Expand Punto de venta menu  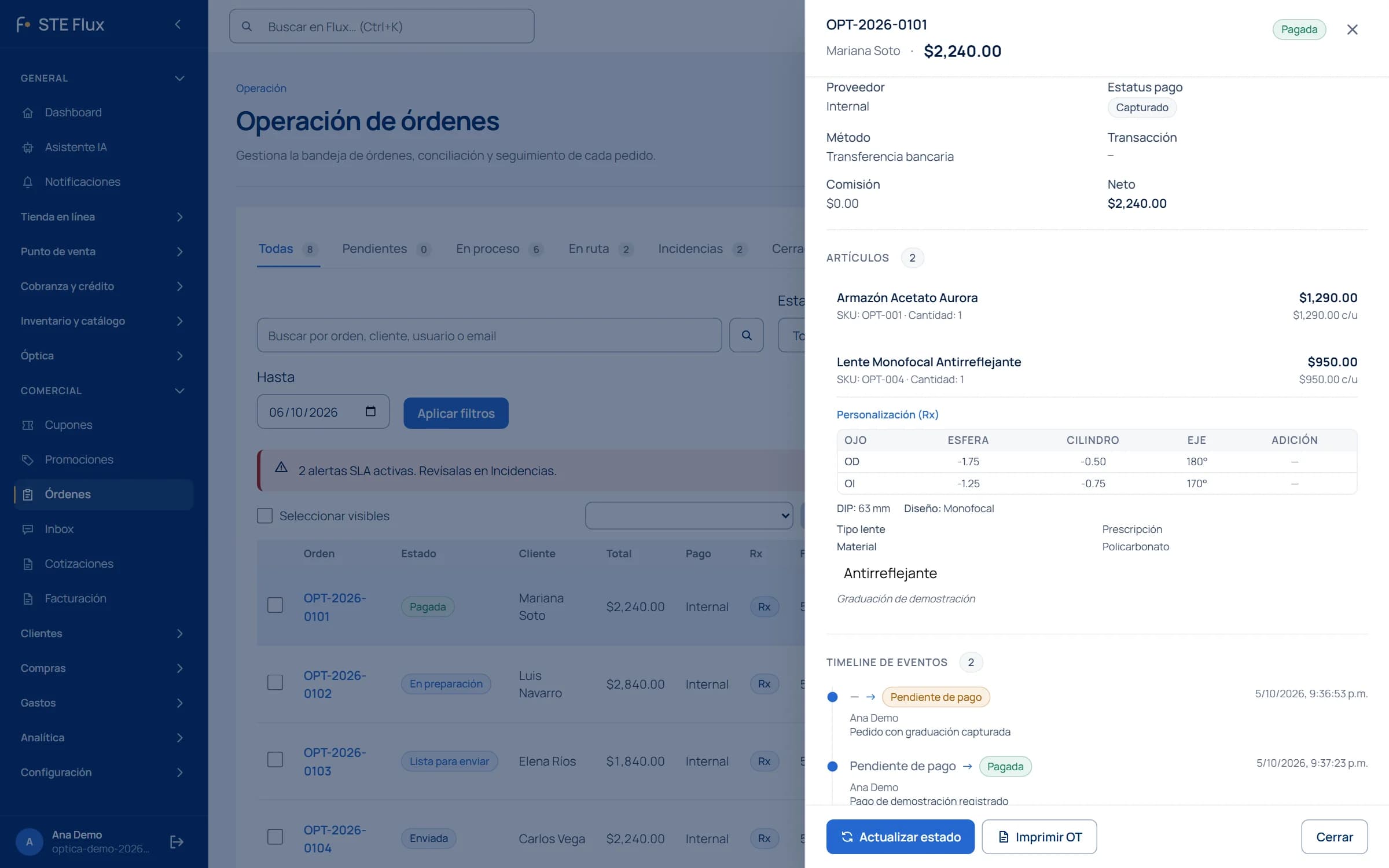pyautogui.click(x=104, y=251)
